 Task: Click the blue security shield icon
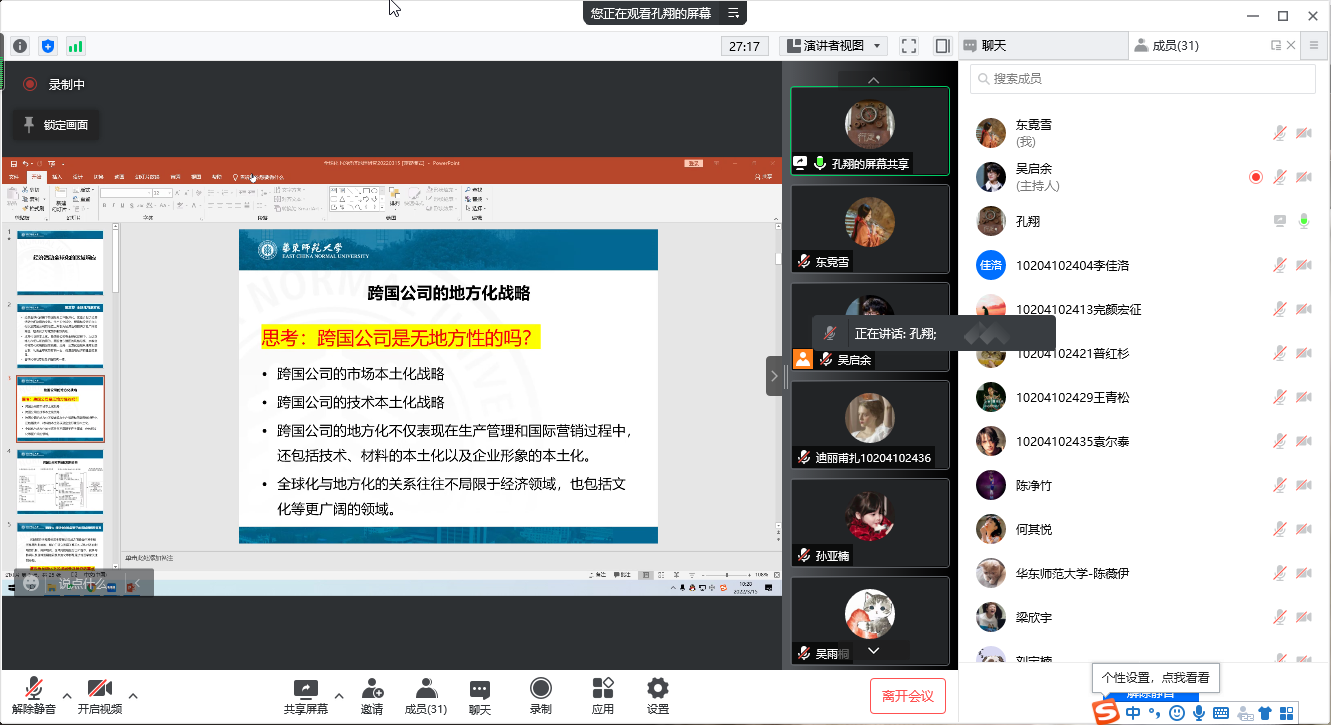tap(48, 46)
